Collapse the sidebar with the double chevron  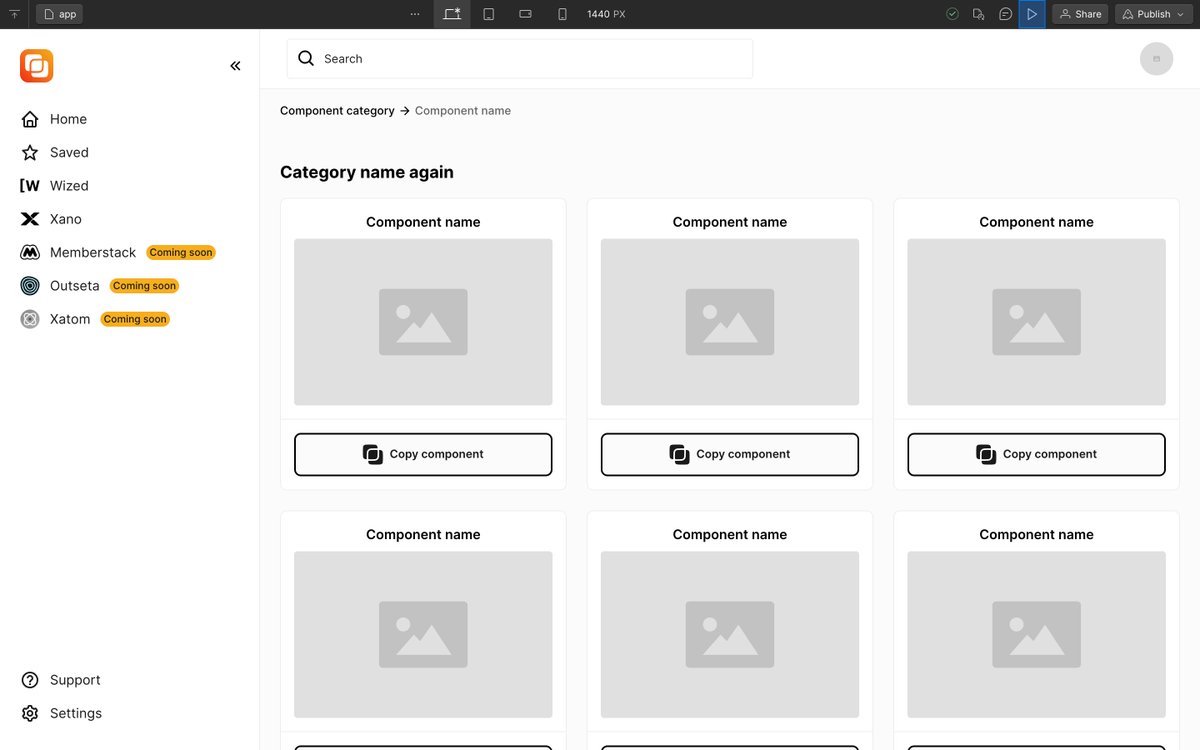[235, 66]
